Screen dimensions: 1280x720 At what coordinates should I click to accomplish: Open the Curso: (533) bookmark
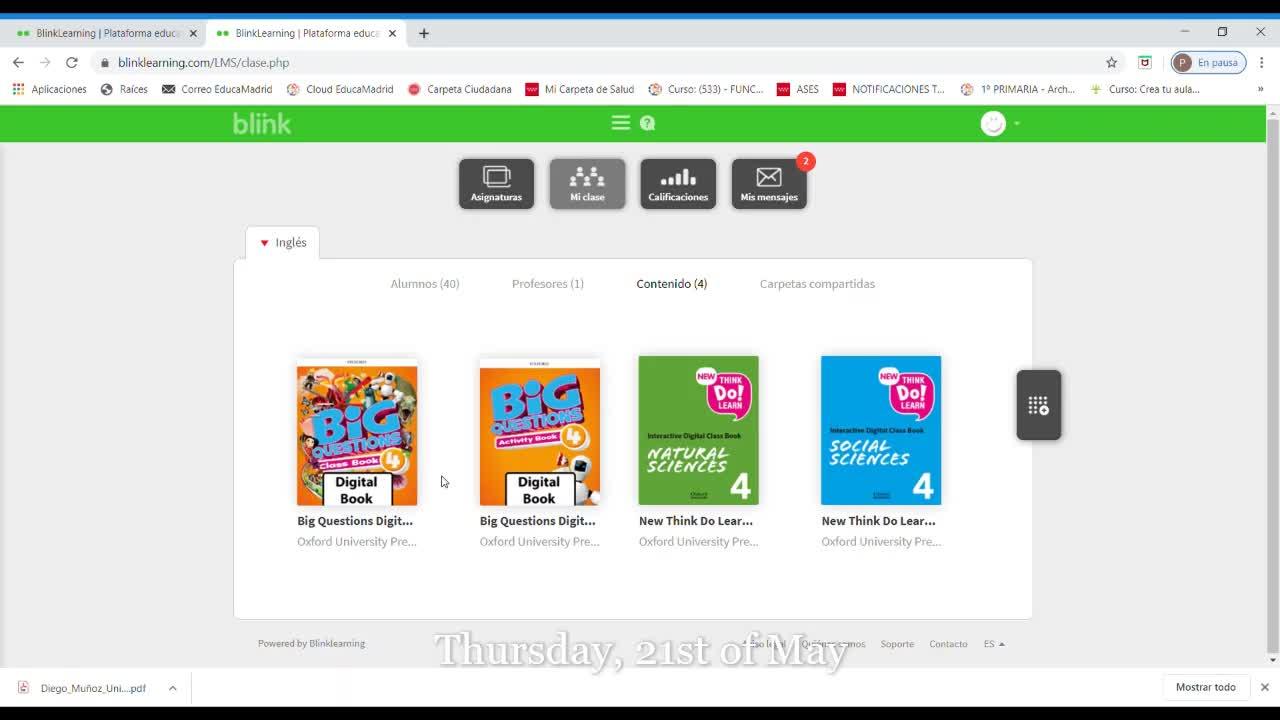pyautogui.click(x=706, y=89)
